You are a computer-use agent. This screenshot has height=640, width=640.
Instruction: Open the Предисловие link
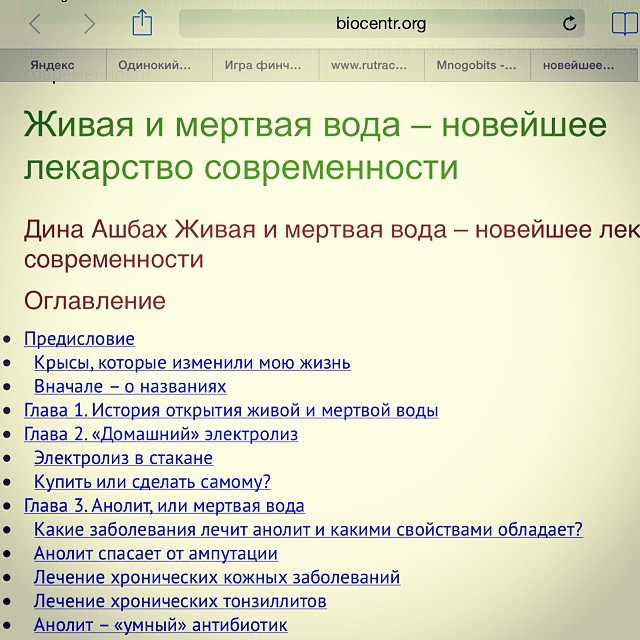pos(79,339)
